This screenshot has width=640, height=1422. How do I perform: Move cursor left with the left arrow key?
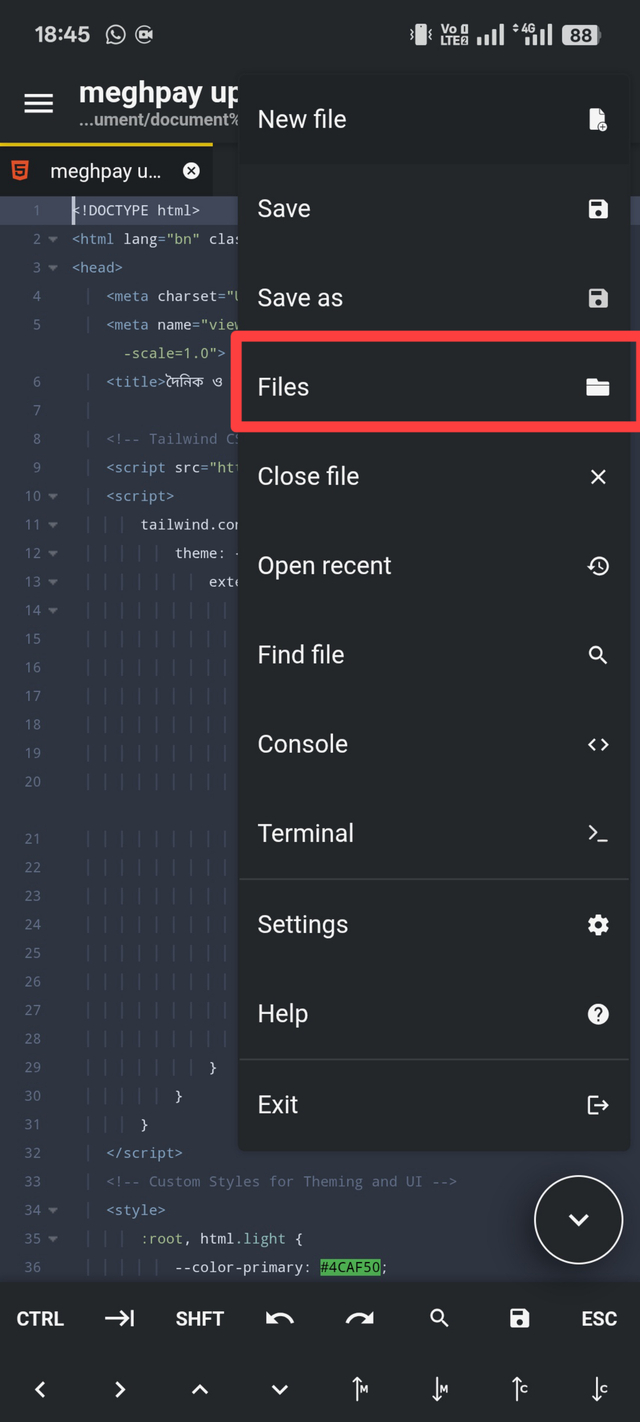40,1389
